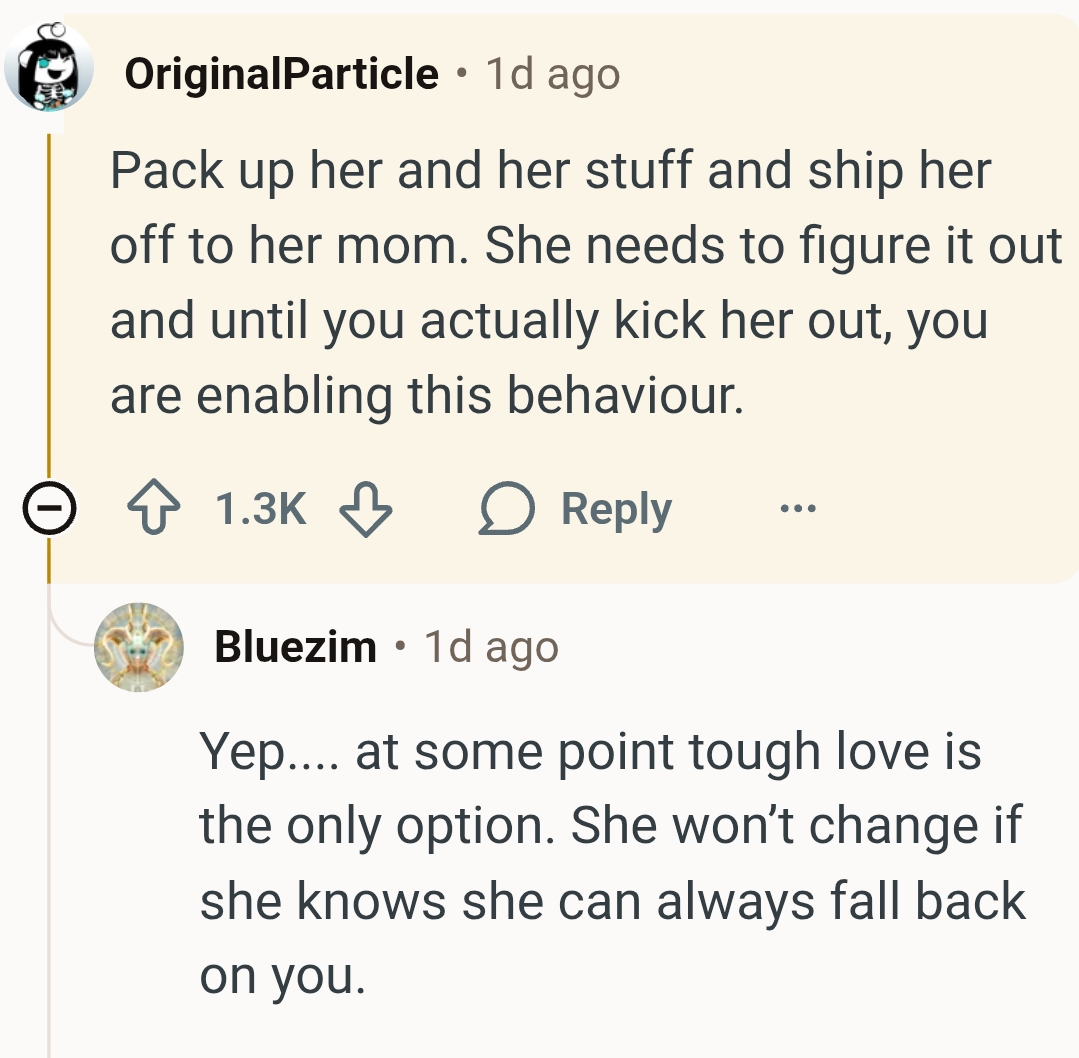Screen dimensions: 1079x1058
Task: Open the "1d ago" timestamp beside OriginalParticle
Action: (553, 74)
